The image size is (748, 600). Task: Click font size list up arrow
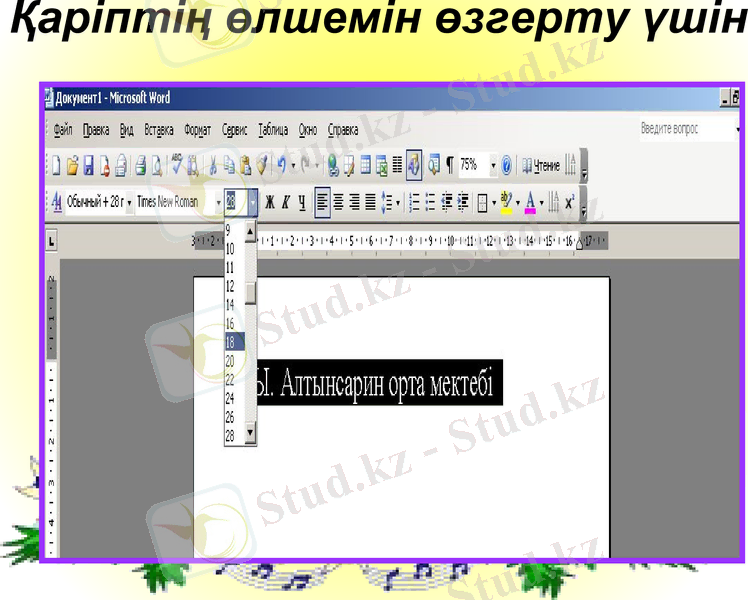click(x=250, y=232)
